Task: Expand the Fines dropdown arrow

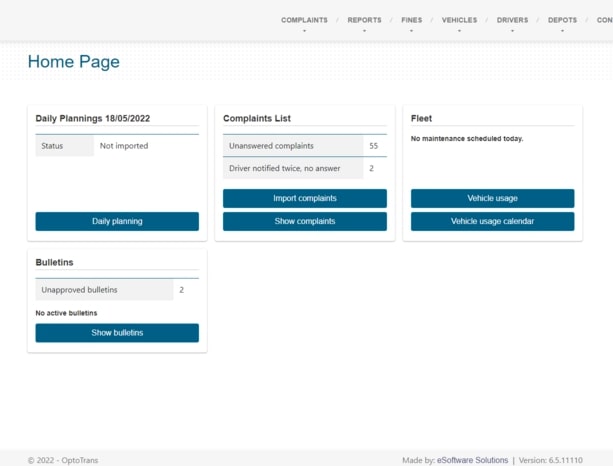Action: point(412,31)
